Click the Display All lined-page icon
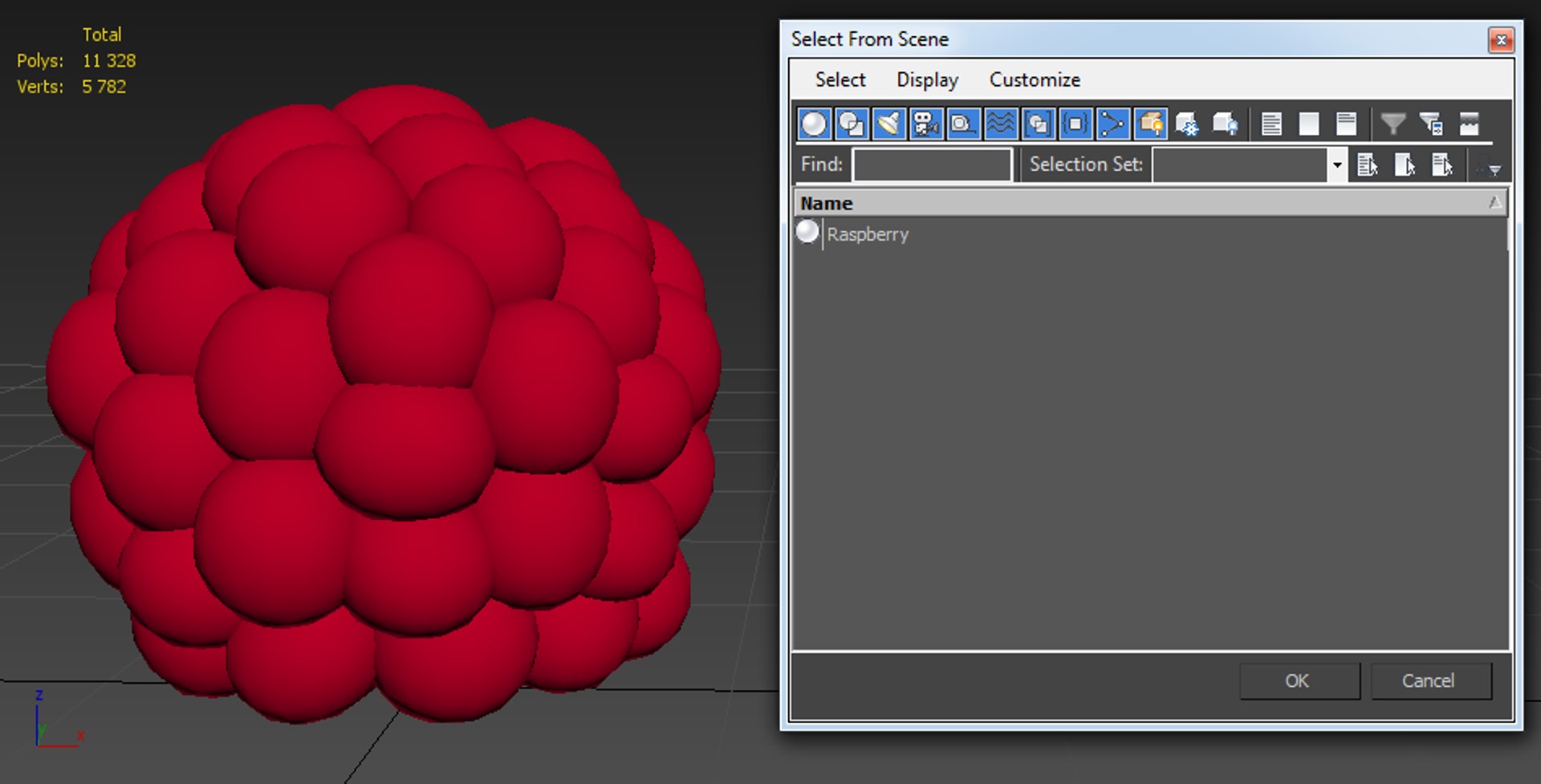1541x784 pixels. click(x=1271, y=124)
